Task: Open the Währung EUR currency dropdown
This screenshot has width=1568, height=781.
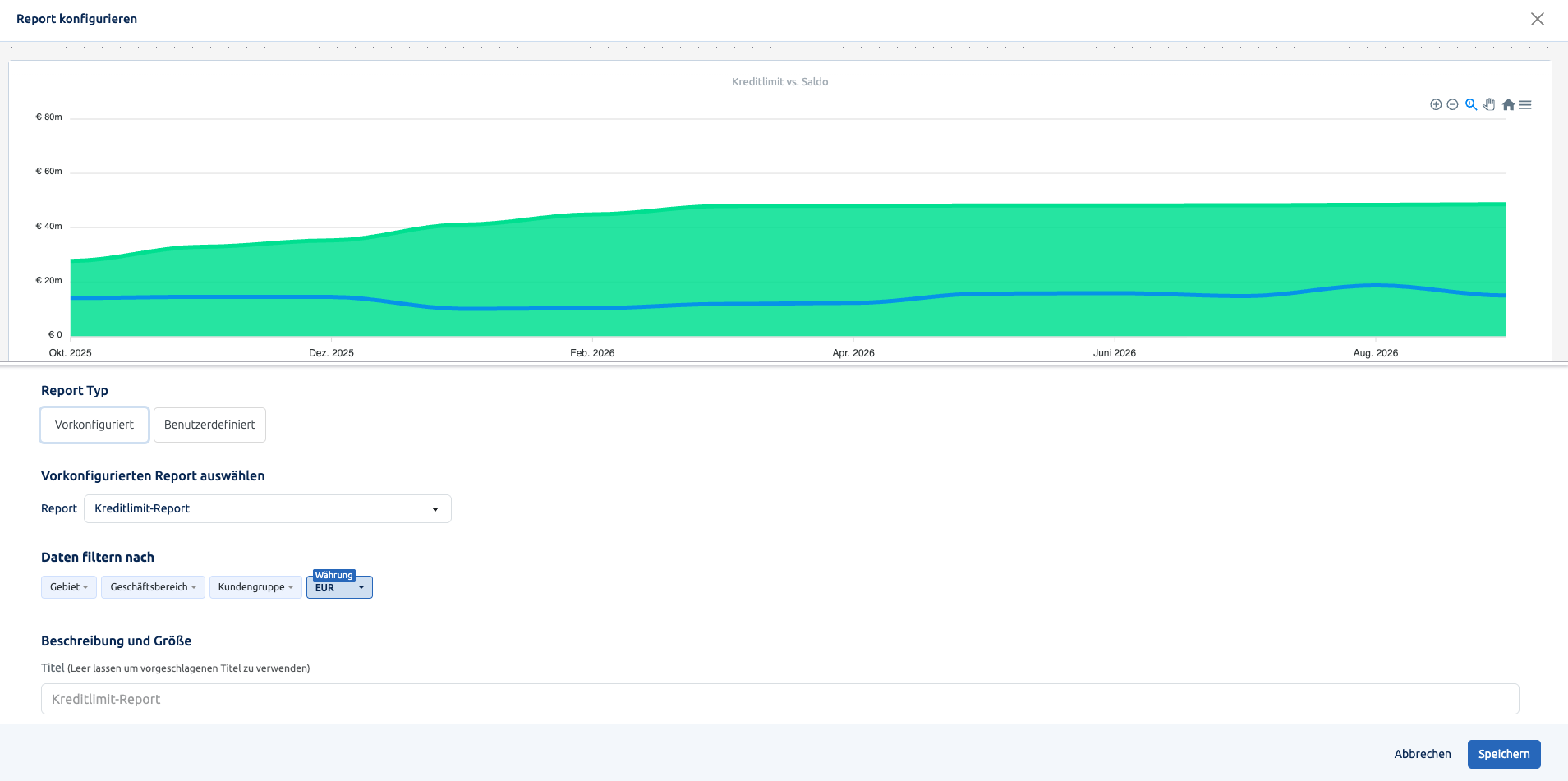Action: (x=339, y=587)
